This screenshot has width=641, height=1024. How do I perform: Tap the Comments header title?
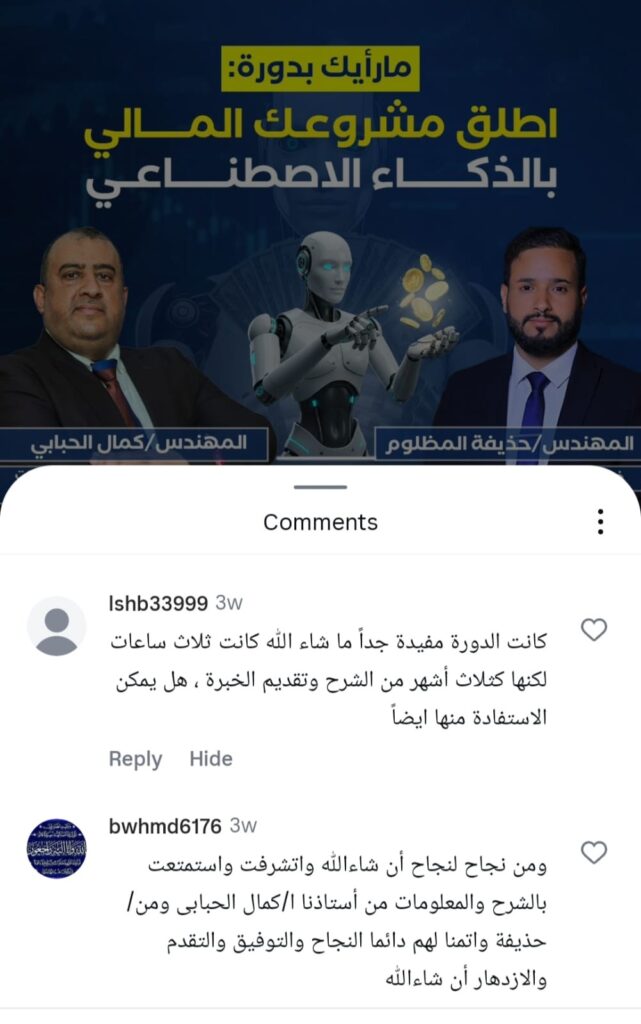click(x=320, y=522)
